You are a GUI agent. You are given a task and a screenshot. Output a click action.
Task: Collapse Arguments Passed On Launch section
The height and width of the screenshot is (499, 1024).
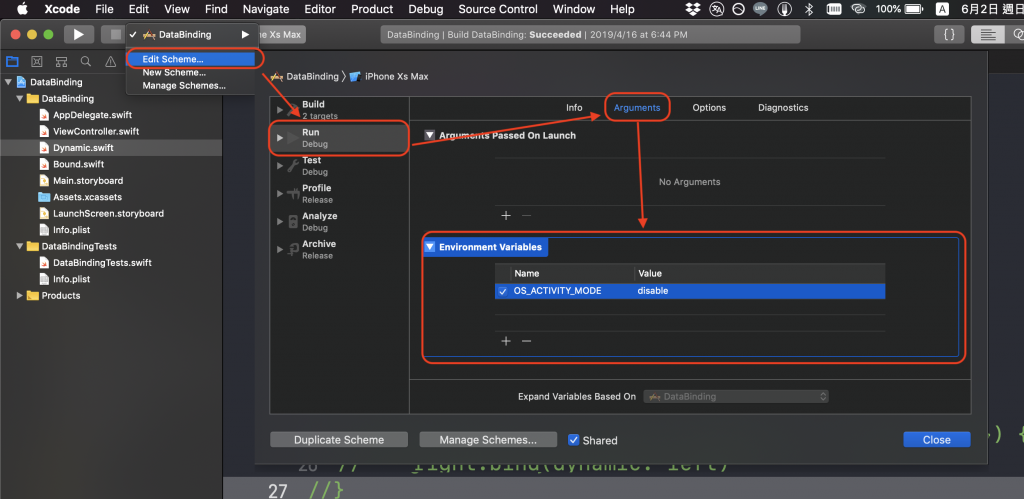point(430,135)
